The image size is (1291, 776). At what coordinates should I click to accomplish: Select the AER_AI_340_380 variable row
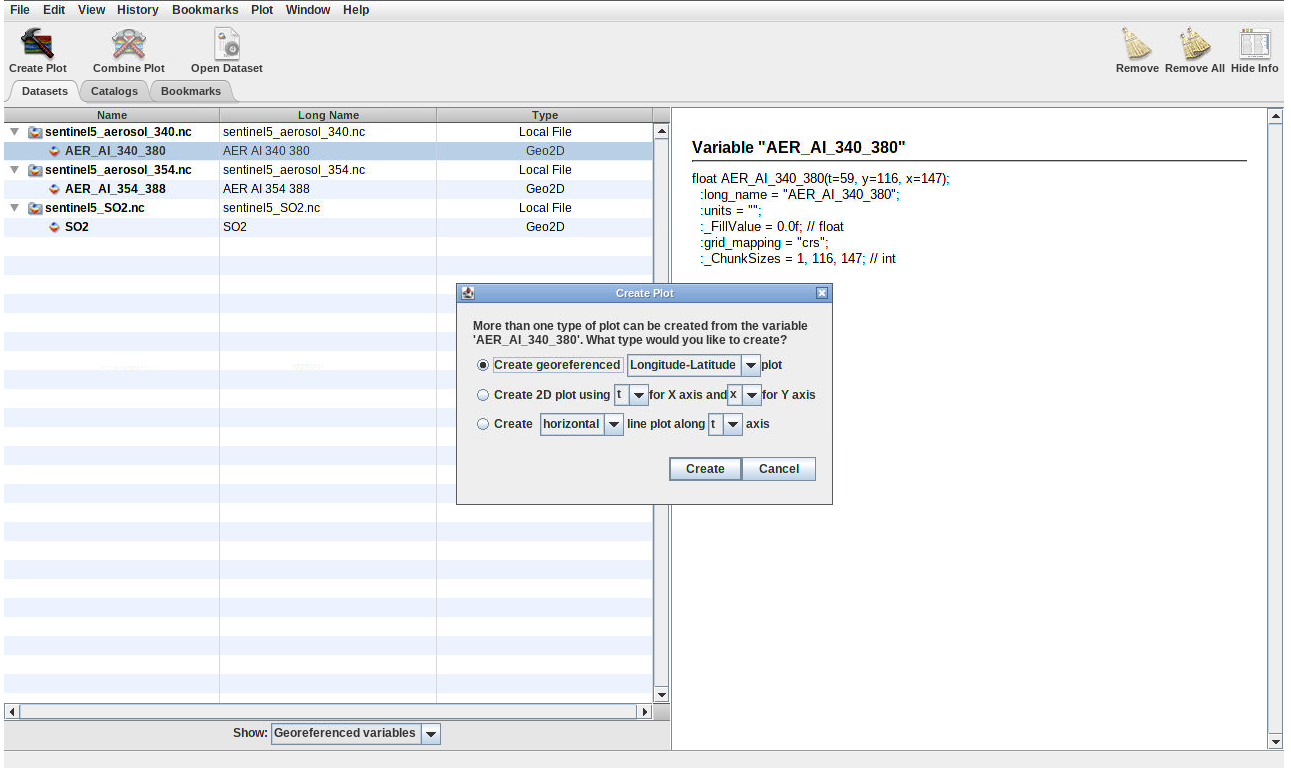click(328, 151)
